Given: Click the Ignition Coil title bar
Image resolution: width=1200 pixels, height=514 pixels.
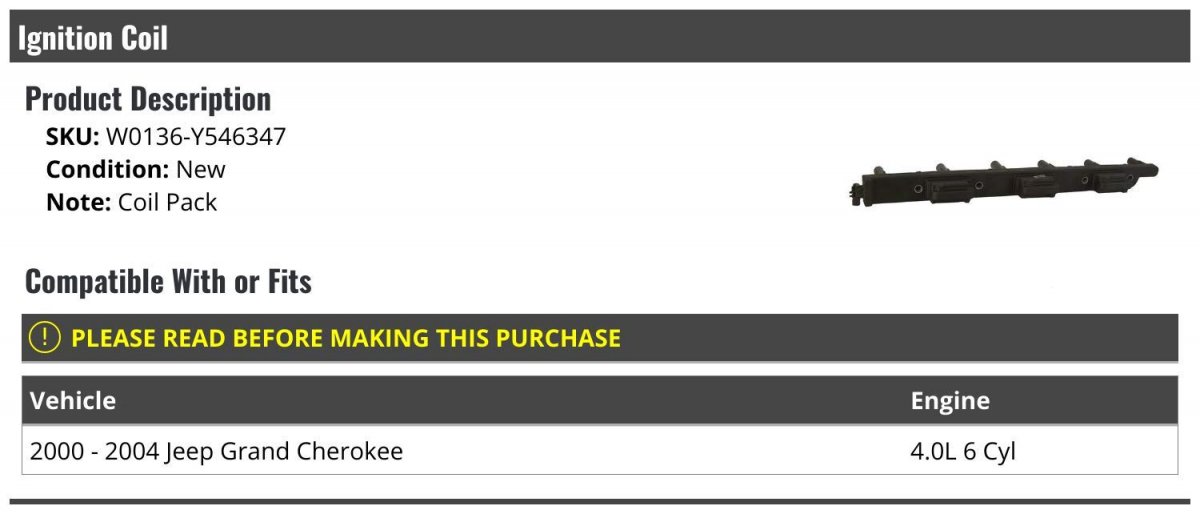Looking at the screenshot, I should [600, 38].
